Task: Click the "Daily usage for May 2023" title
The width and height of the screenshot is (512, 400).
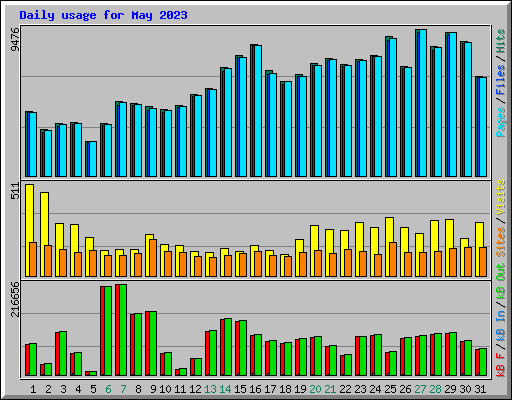Action: pos(103,15)
